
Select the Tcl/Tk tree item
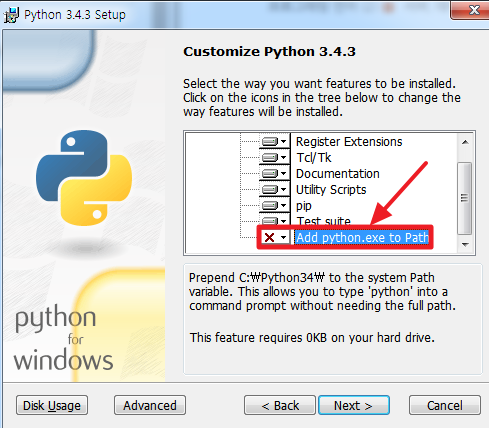pos(314,157)
